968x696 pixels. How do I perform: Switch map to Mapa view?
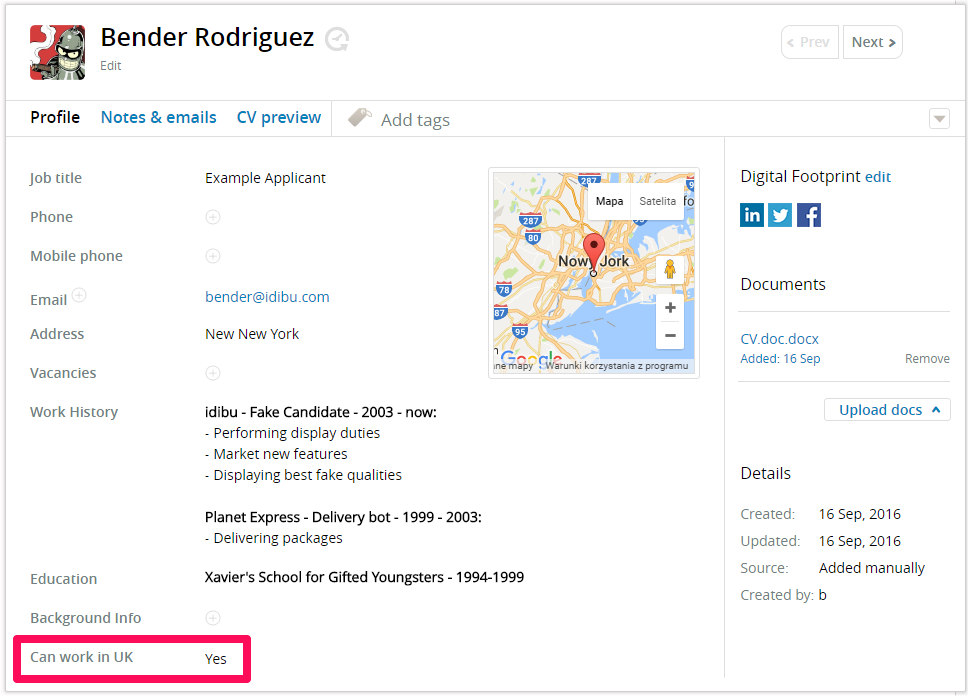(609, 201)
